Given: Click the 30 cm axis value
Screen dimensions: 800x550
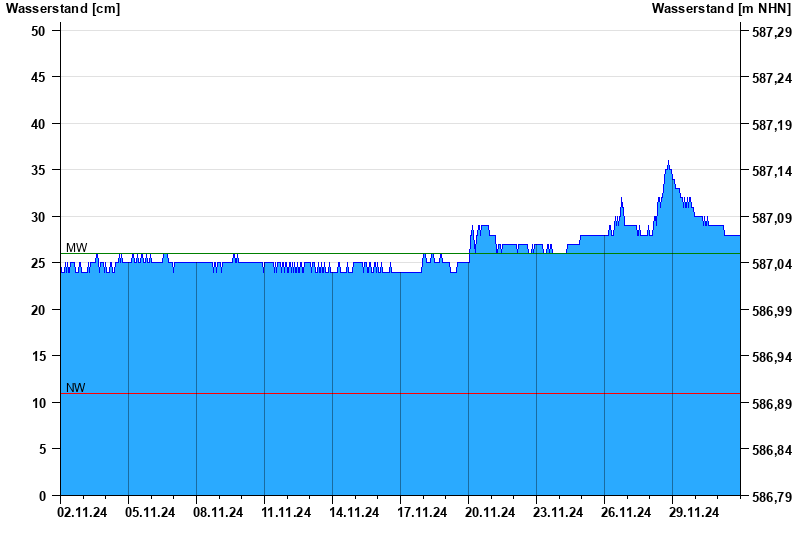Looking at the screenshot, I should click(x=38, y=217).
